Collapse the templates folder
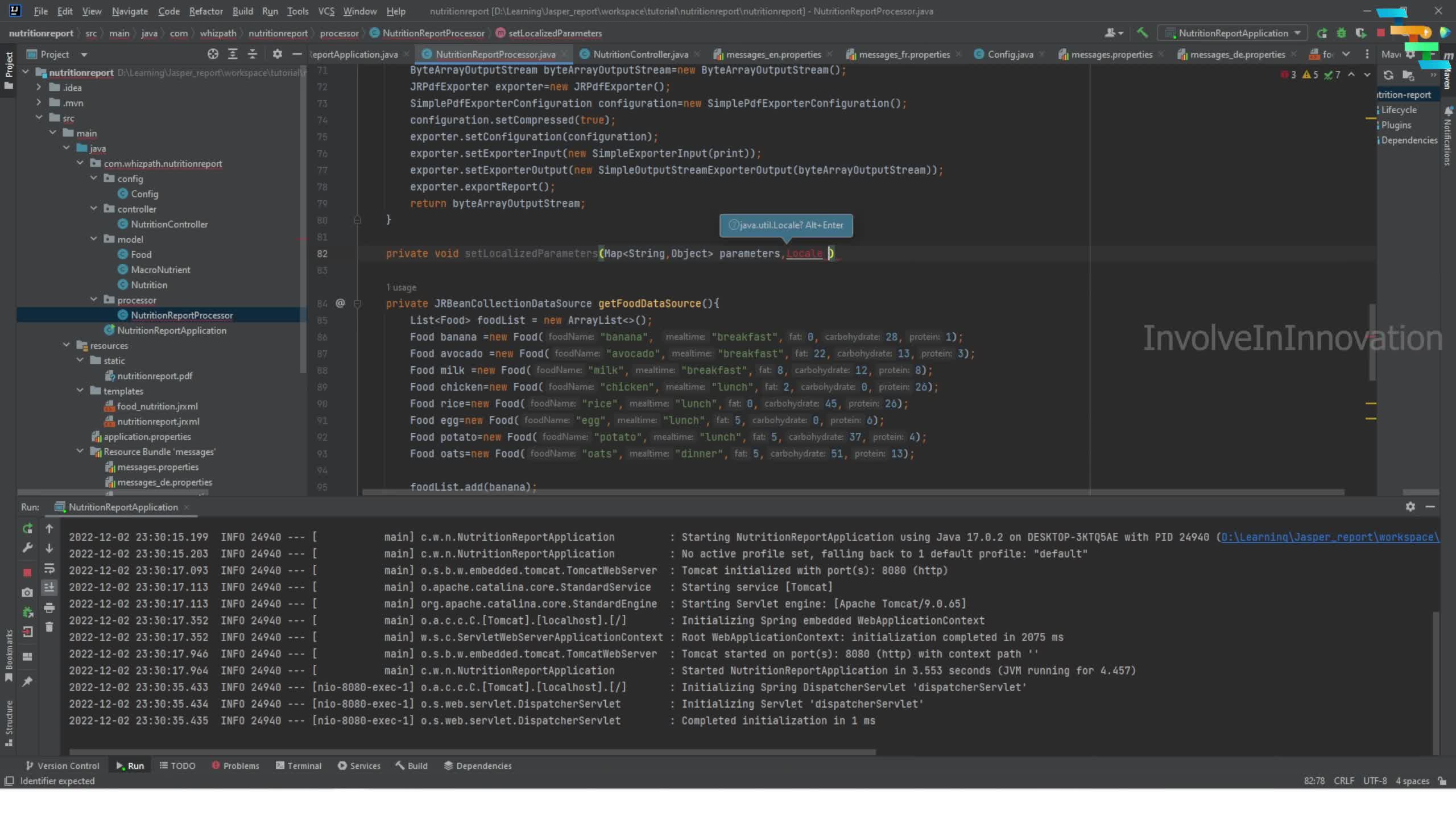1456x819 pixels. click(x=80, y=391)
